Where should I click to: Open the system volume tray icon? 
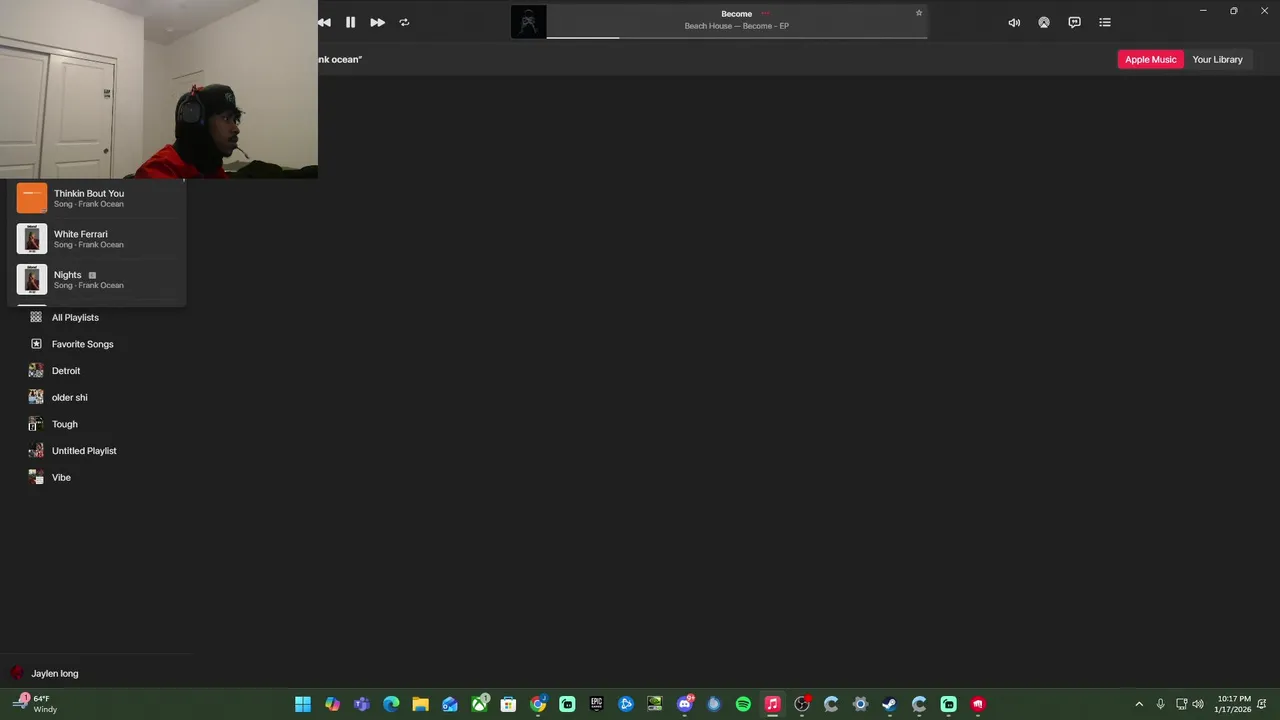(1198, 704)
